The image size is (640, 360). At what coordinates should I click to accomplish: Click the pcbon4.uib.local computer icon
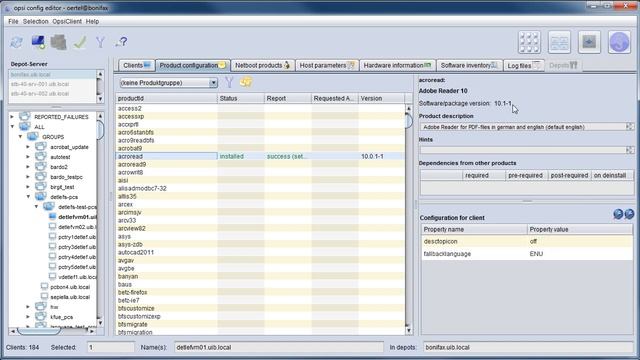[x=44, y=287]
